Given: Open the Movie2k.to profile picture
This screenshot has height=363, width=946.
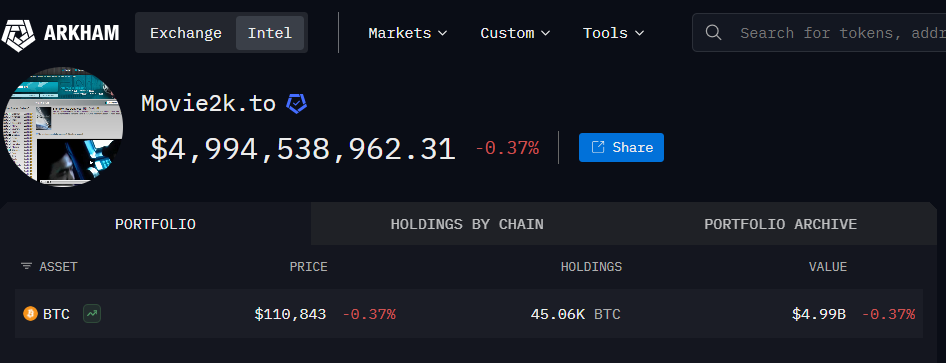Looking at the screenshot, I should [63, 127].
